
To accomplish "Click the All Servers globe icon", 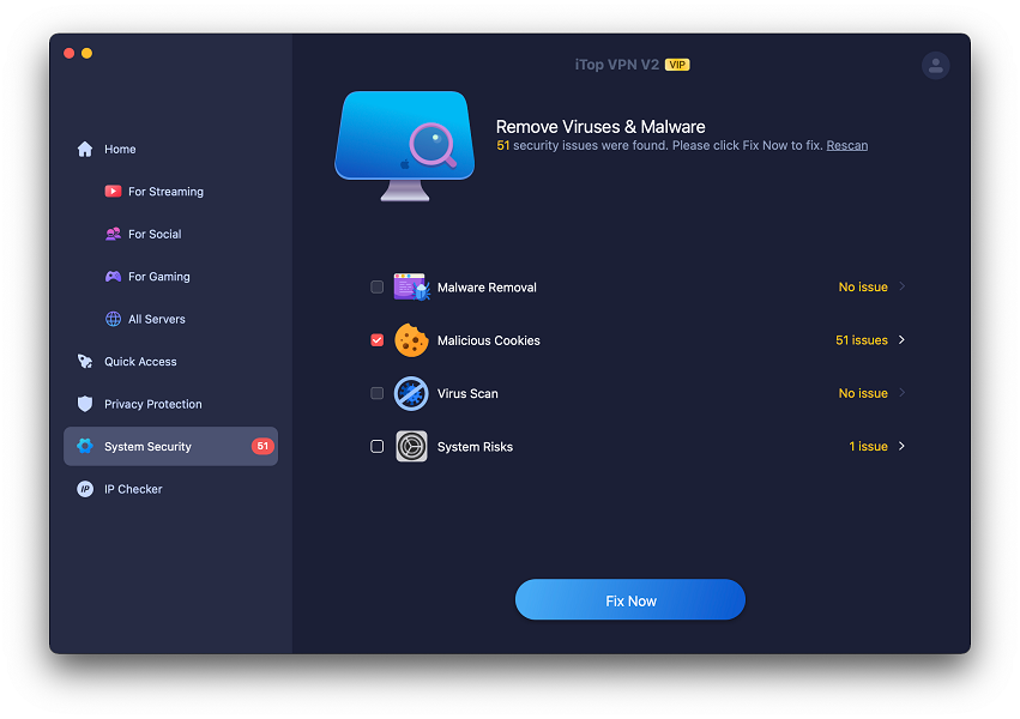I will point(113,319).
